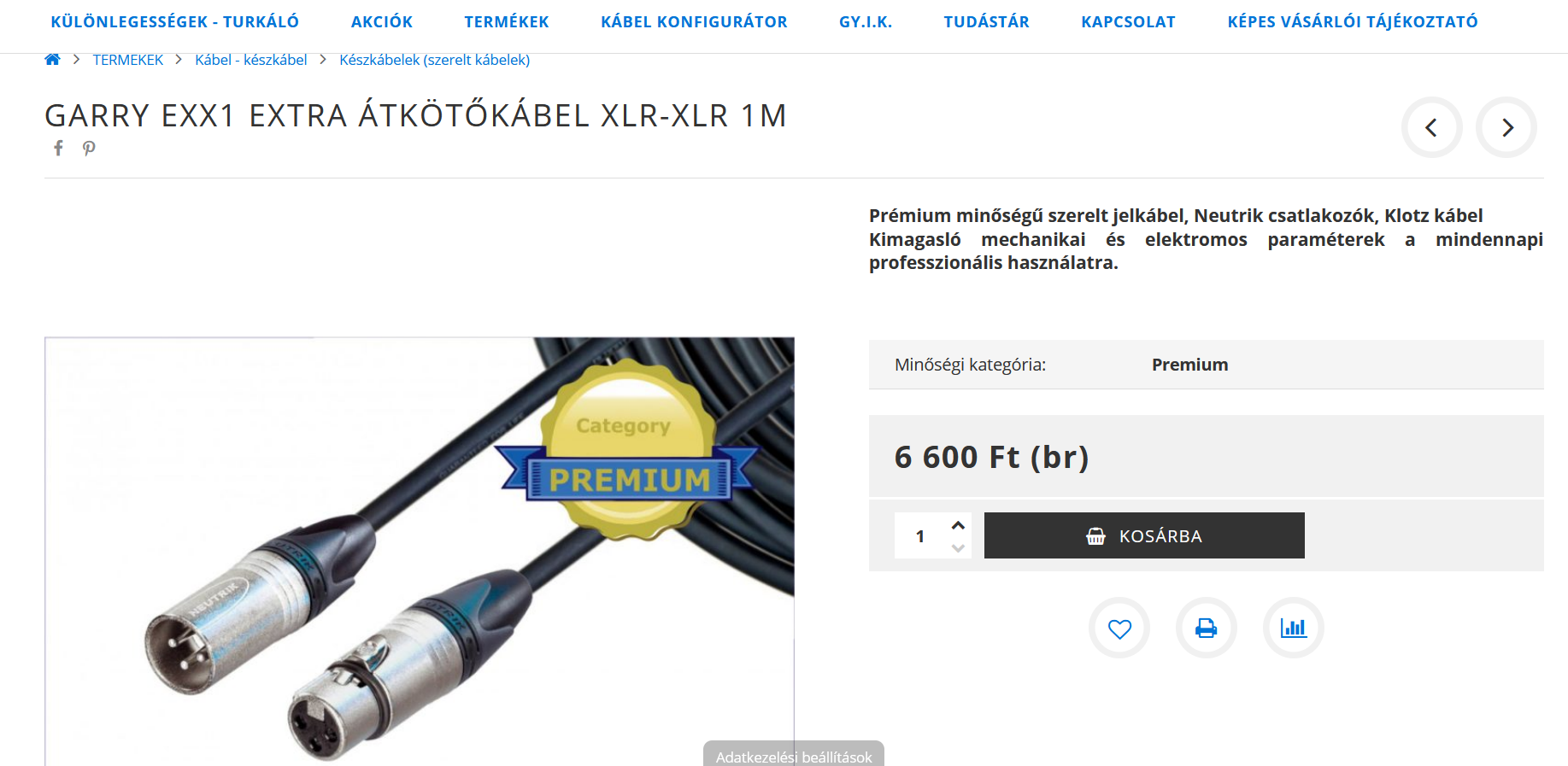The height and width of the screenshot is (766, 1568).
Task: Share product on Facebook
Action: point(58,149)
